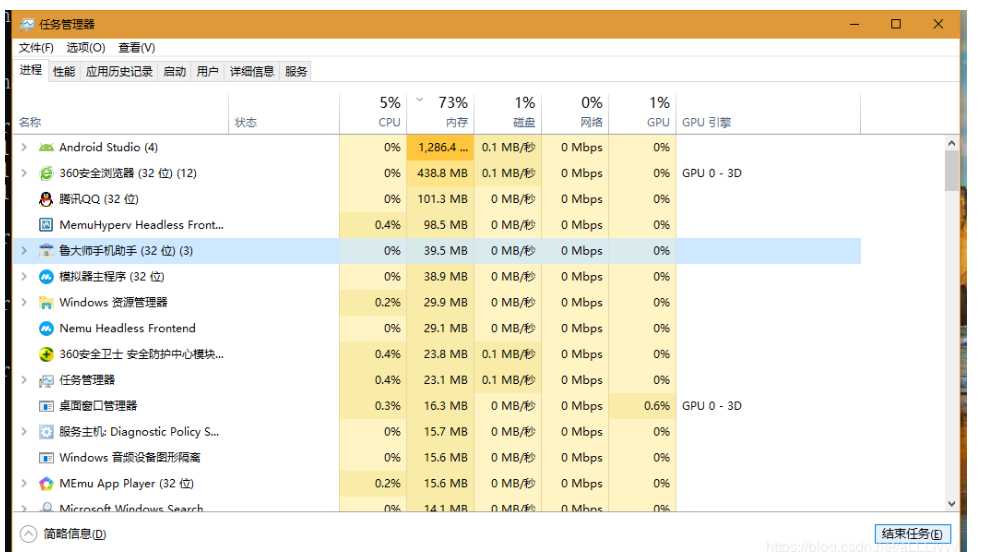The height and width of the screenshot is (552, 984).
Task: Switch to the 启动 tab
Action: pyautogui.click(x=174, y=72)
